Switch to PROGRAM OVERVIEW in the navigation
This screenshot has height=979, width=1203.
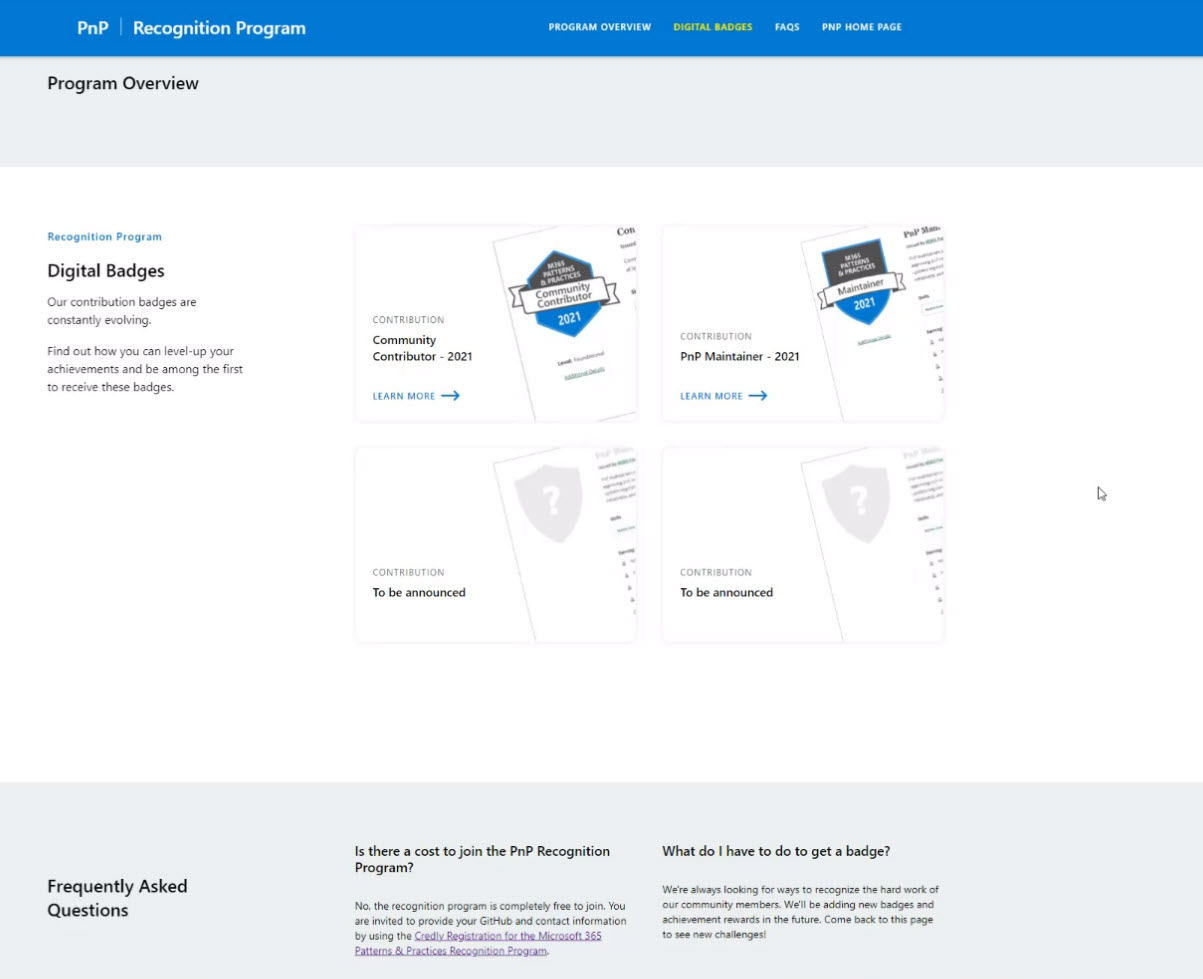point(598,27)
